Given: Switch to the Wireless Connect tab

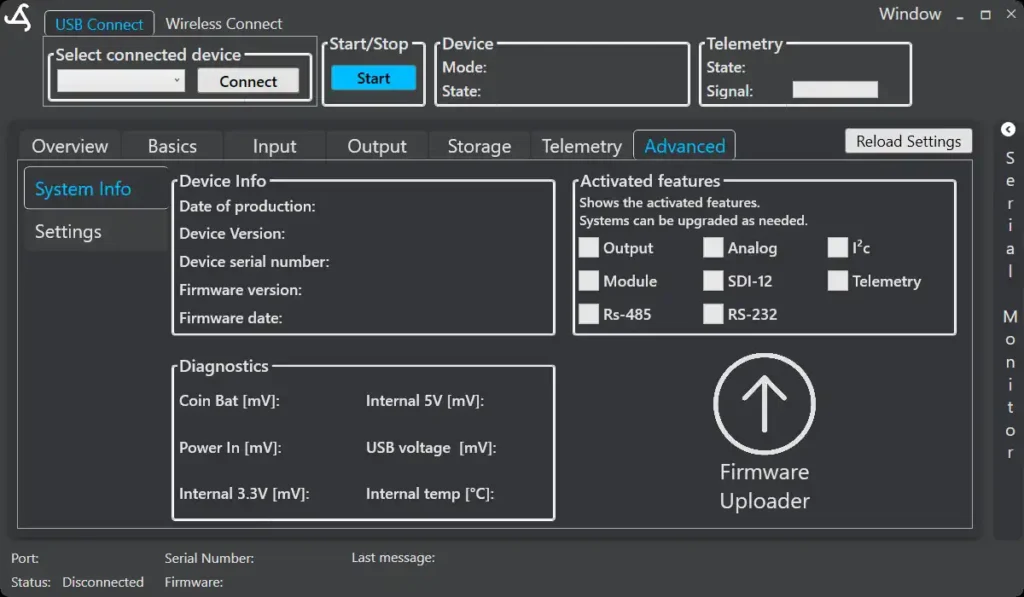Looking at the screenshot, I should coord(223,23).
